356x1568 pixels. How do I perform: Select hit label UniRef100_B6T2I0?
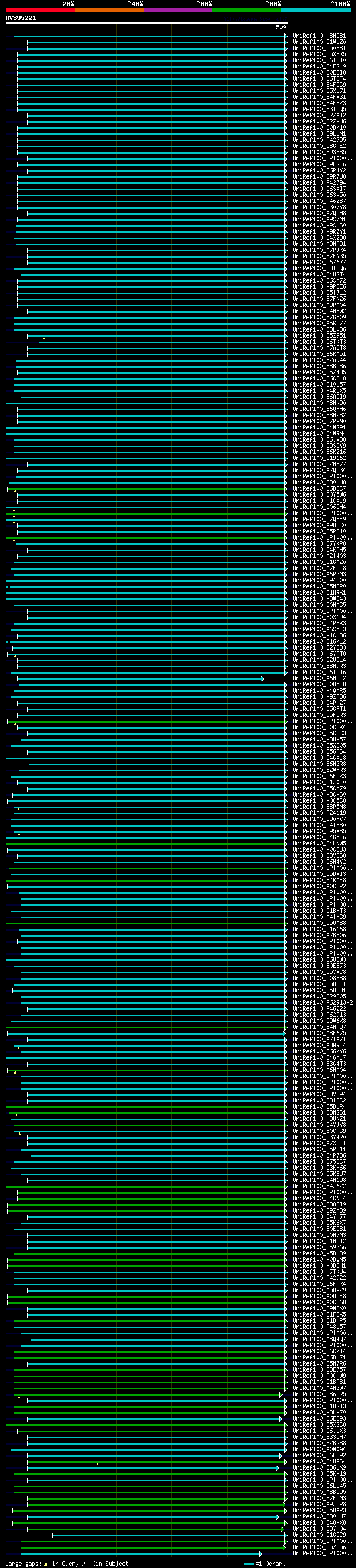tap(319, 60)
